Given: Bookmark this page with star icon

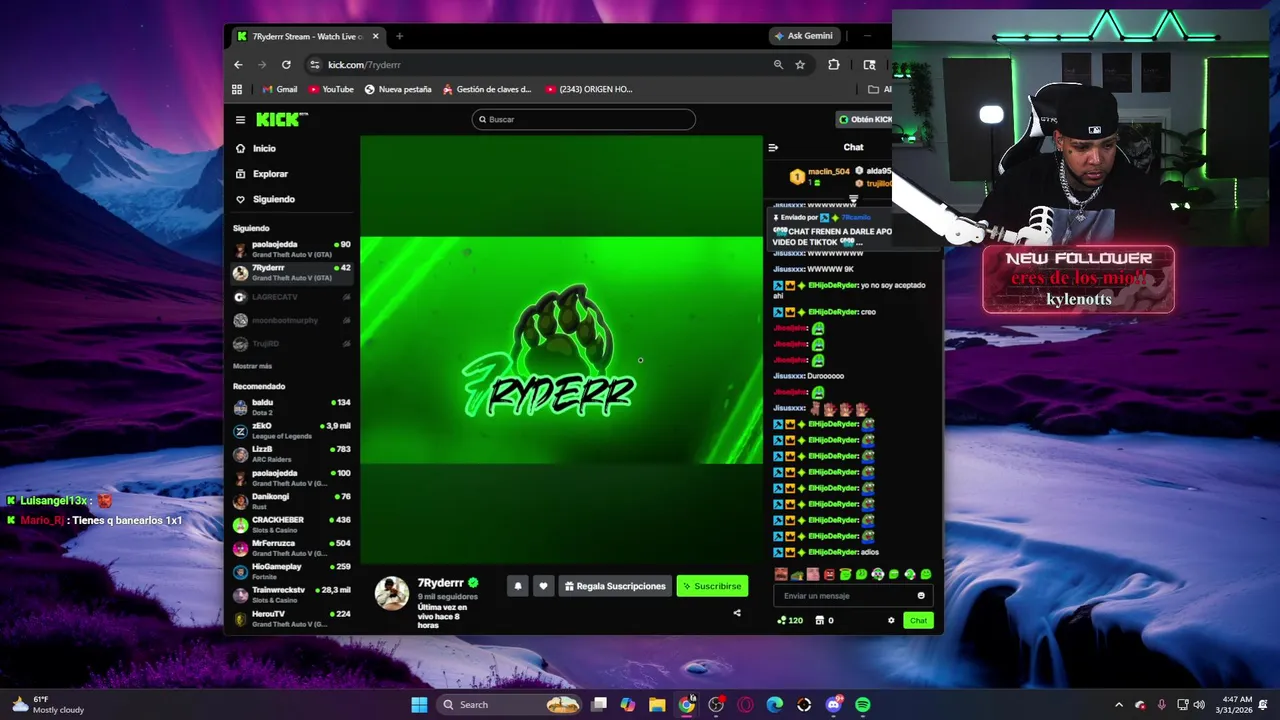Looking at the screenshot, I should [800, 65].
